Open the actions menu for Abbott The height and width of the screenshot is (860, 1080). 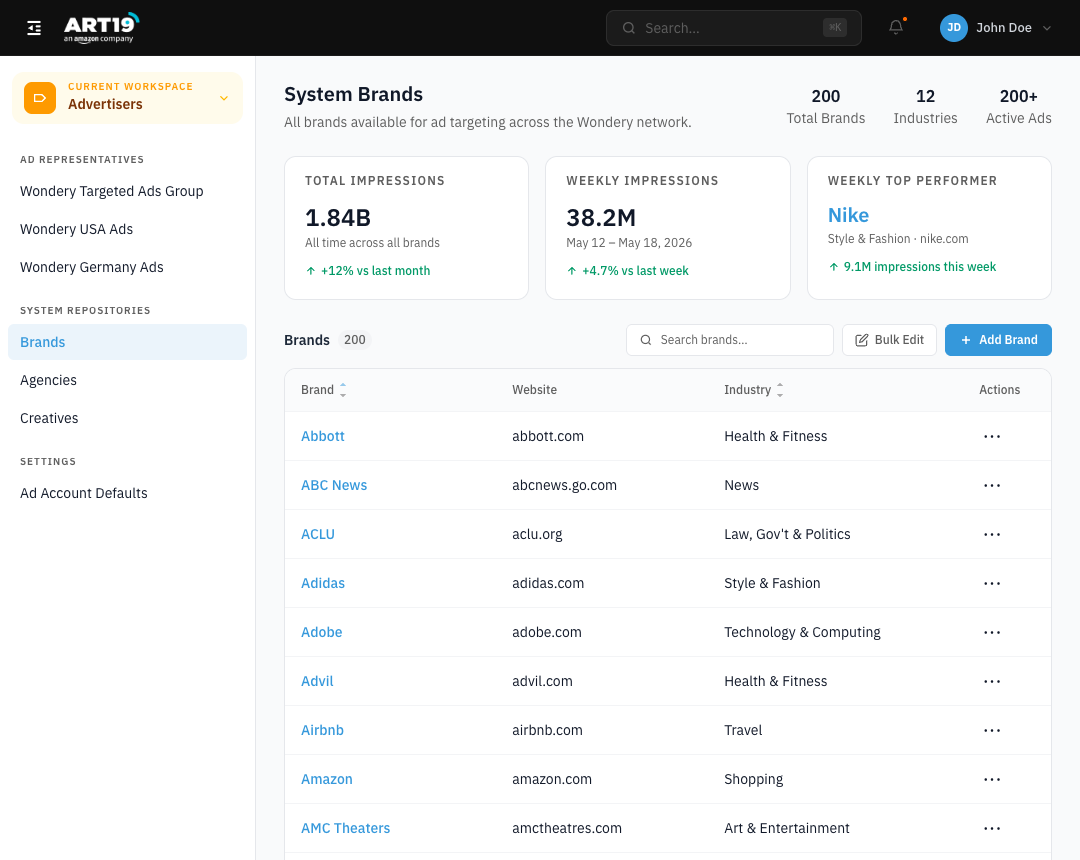(992, 437)
